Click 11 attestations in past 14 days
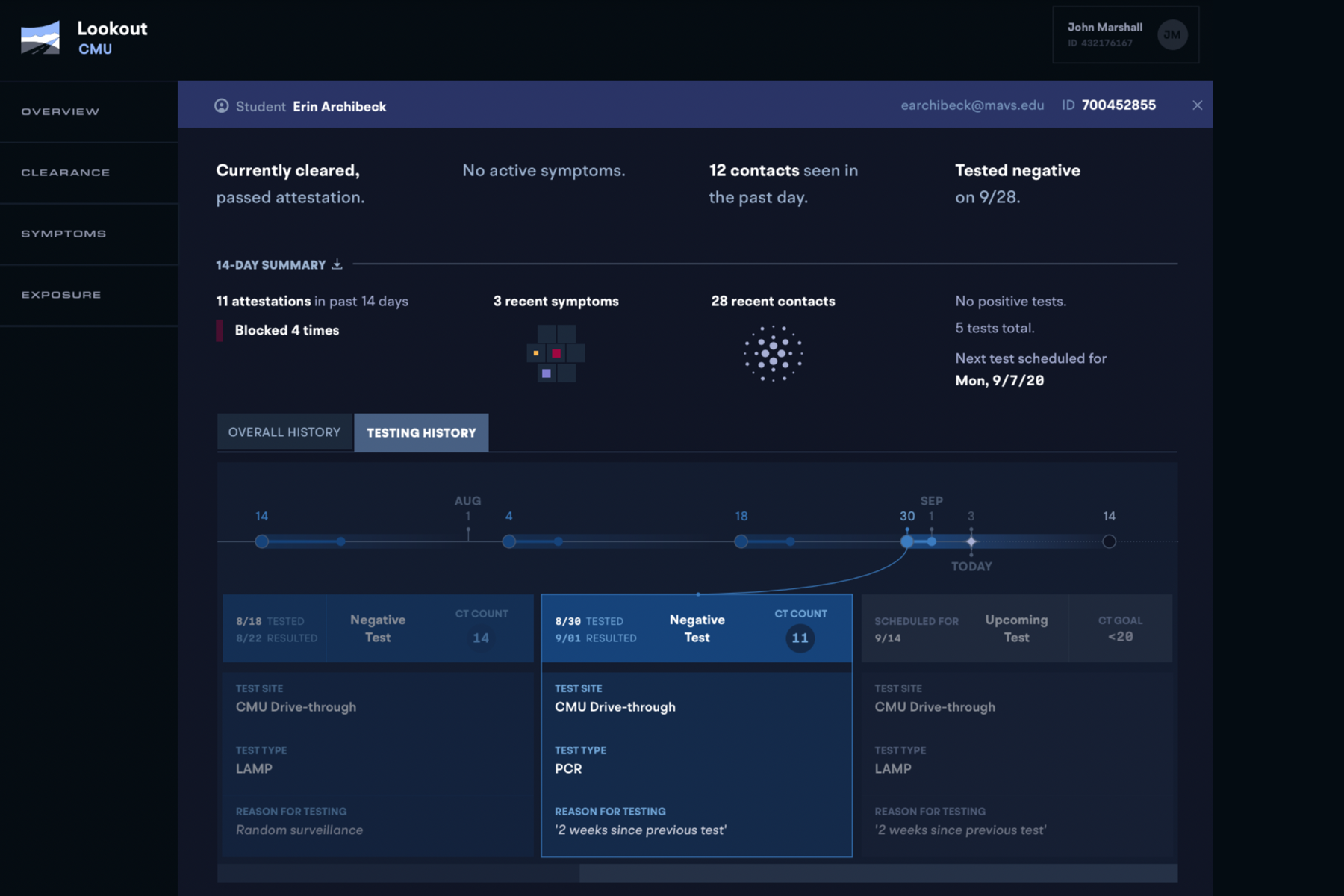This screenshot has height=896, width=1344. coord(312,301)
